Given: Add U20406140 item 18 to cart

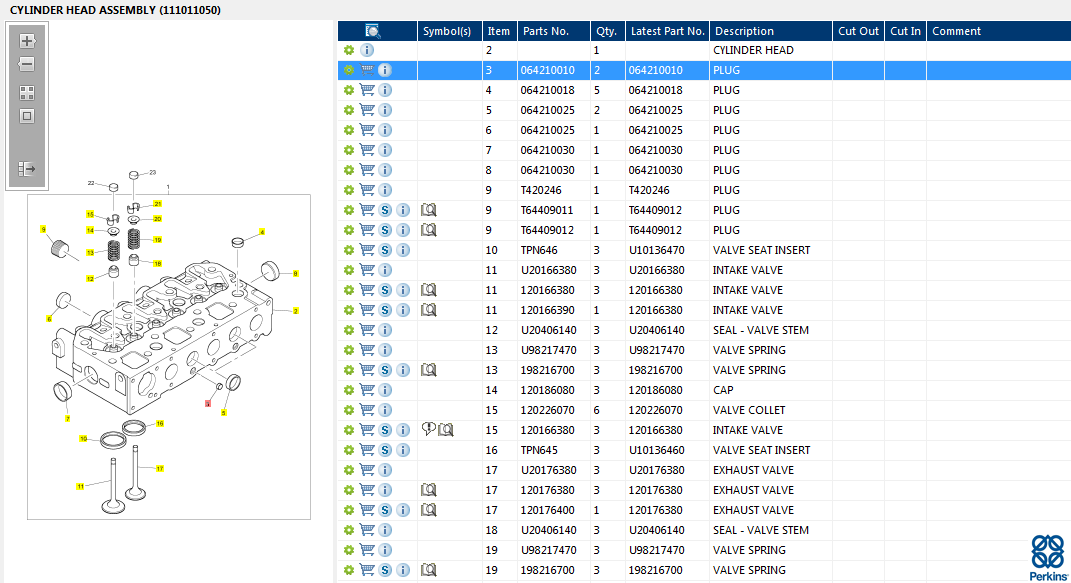Looking at the screenshot, I should (x=367, y=529).
